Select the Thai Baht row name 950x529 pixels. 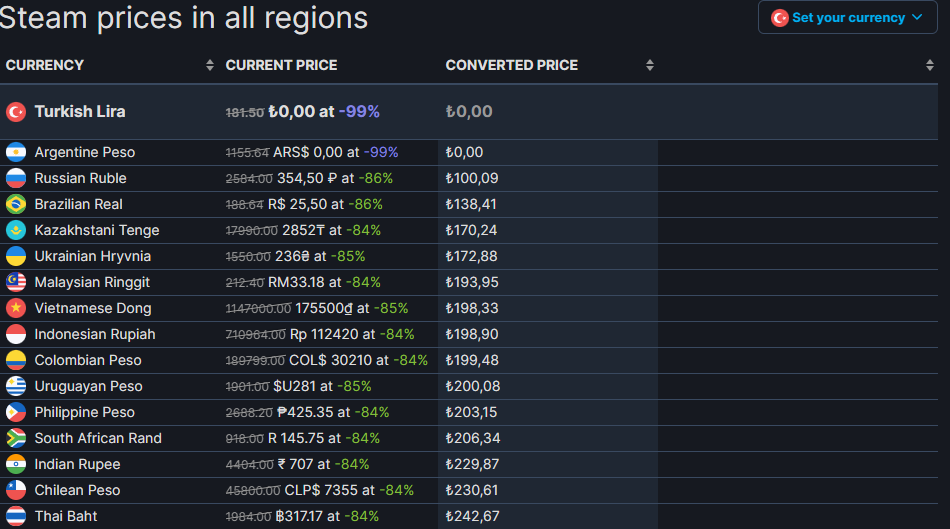tap(66, 516)
